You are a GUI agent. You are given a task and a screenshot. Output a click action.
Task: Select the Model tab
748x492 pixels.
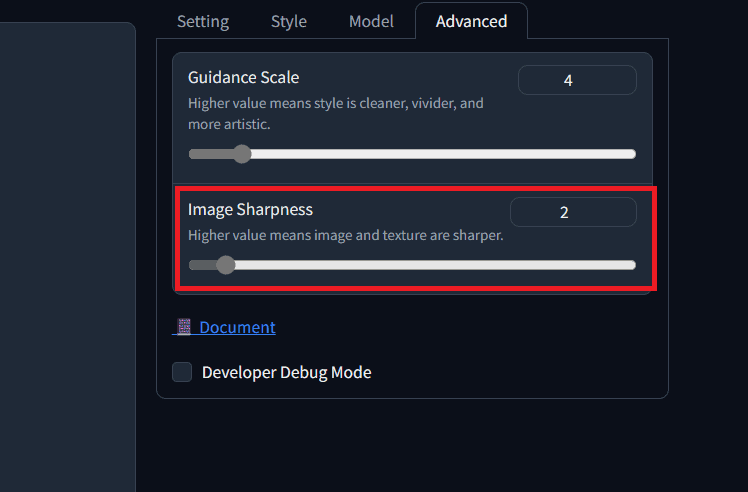(x=371, y=21)
